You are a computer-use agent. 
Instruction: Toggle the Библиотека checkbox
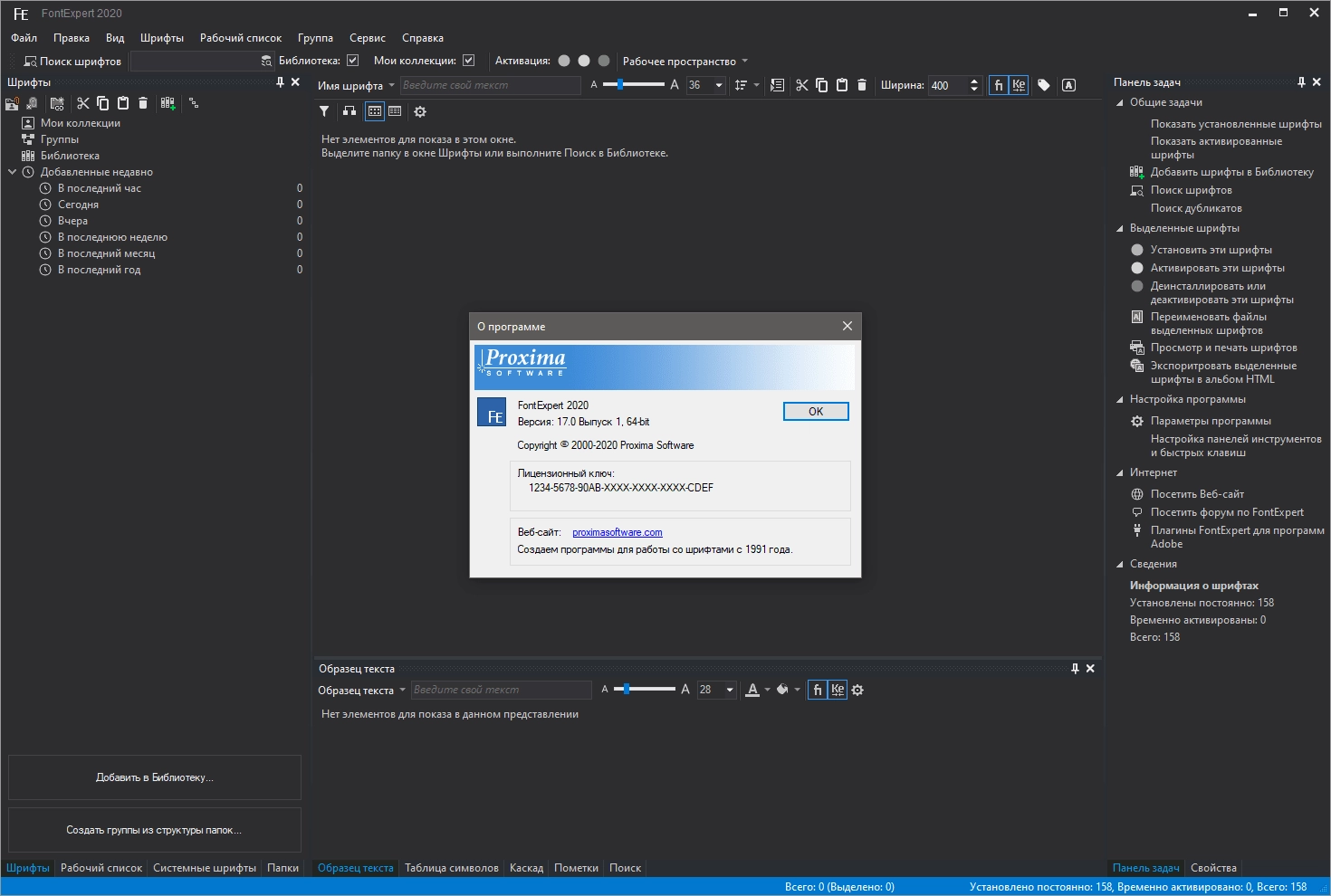pos(353,61)
